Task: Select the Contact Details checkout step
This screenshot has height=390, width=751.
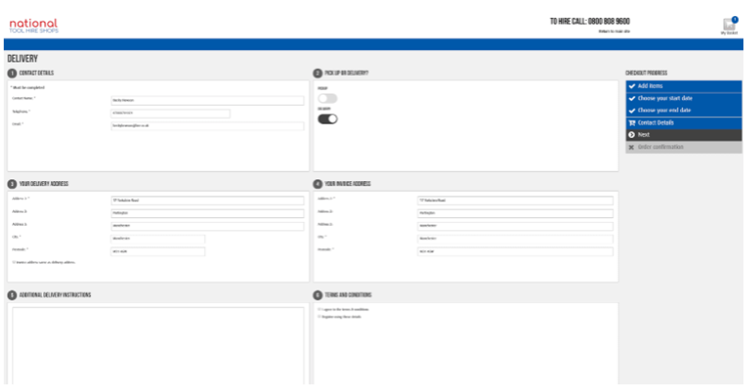Action: pyautogui.click(x=684, y=123)
